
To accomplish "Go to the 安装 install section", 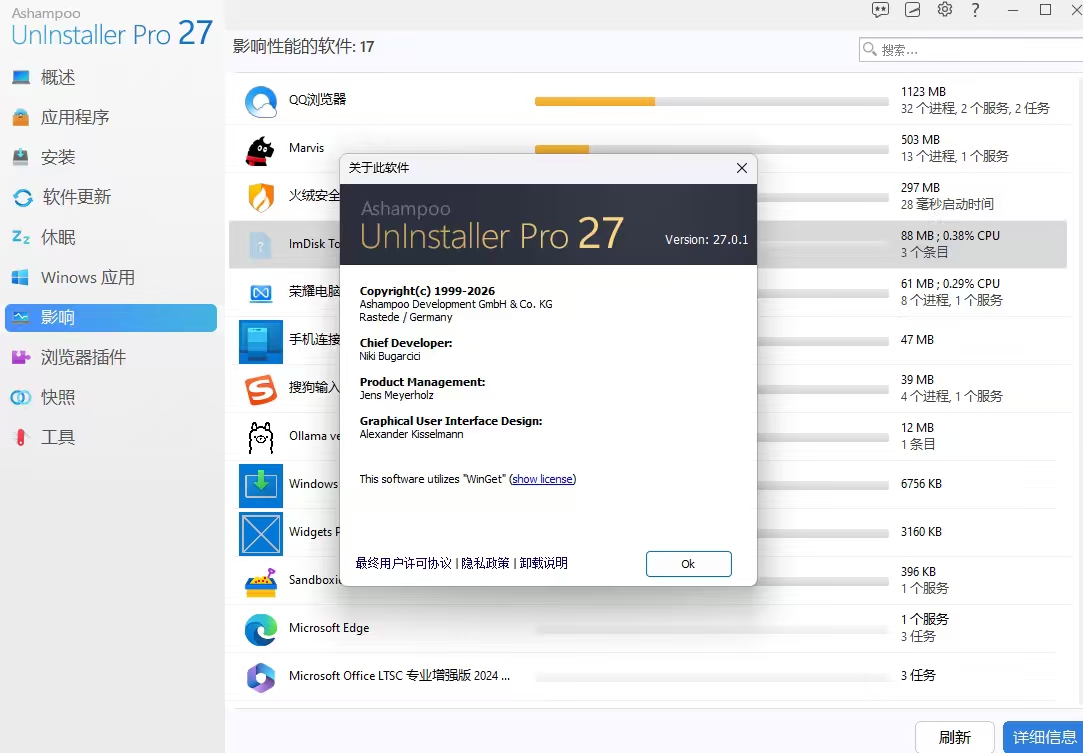I will click(58, 158).
